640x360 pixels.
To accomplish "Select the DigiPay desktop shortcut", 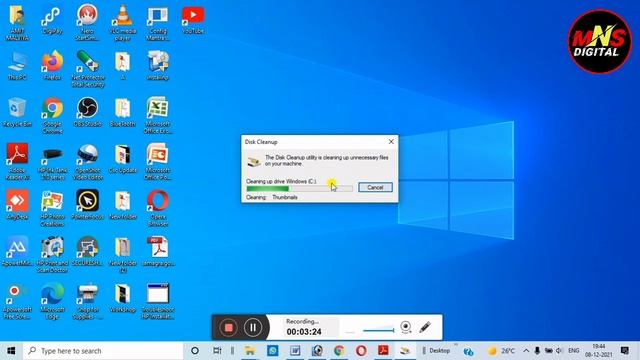I will coord(52,19).
